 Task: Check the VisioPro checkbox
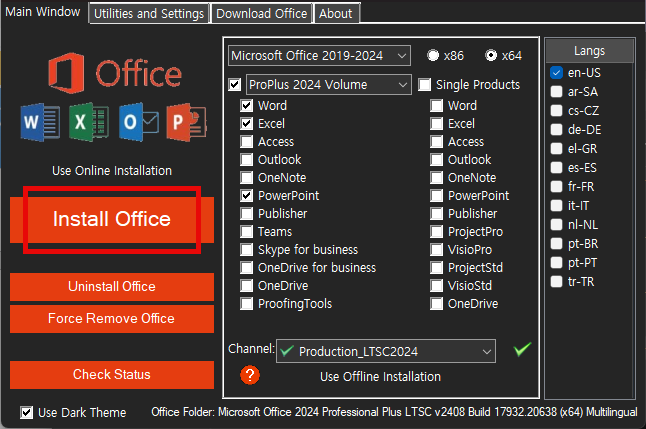coord(437,250)
